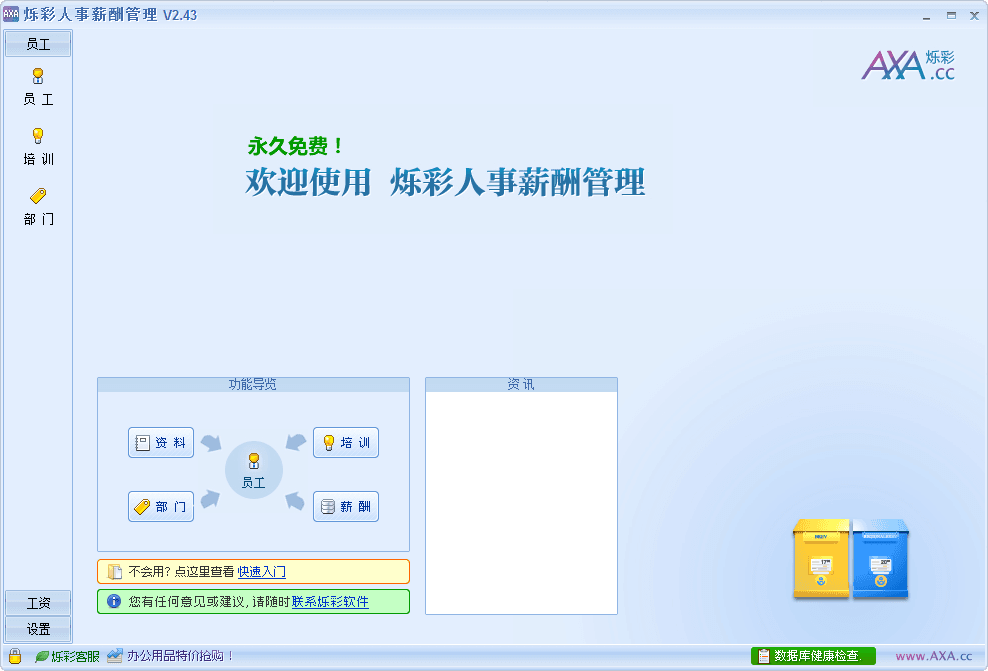Open 薪酬 button in the function guide
The height and width of the screenshot is (671, 988).
346,507
